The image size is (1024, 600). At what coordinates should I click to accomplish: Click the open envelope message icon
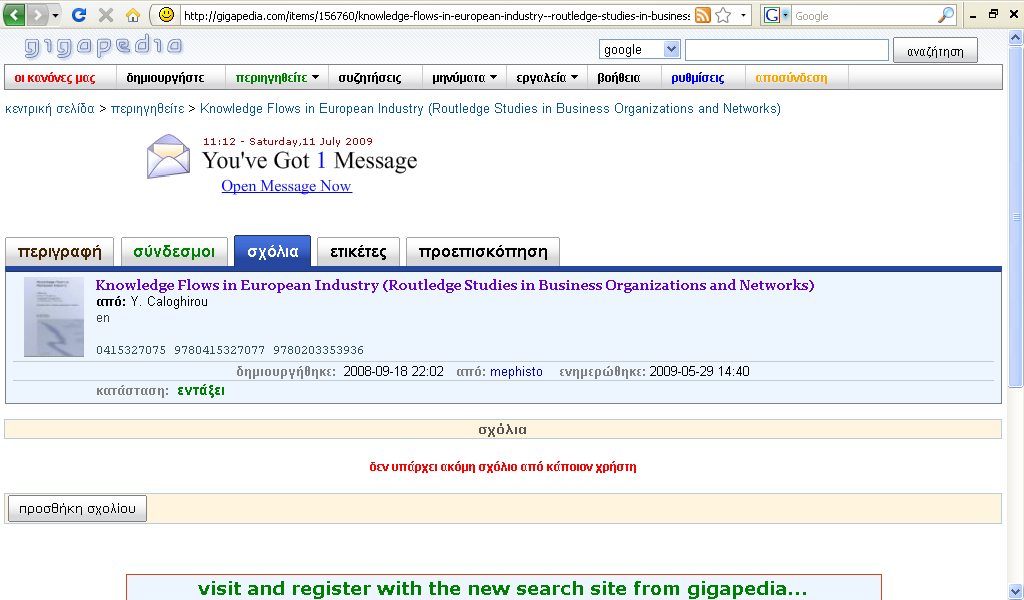[x=168, y=156]
